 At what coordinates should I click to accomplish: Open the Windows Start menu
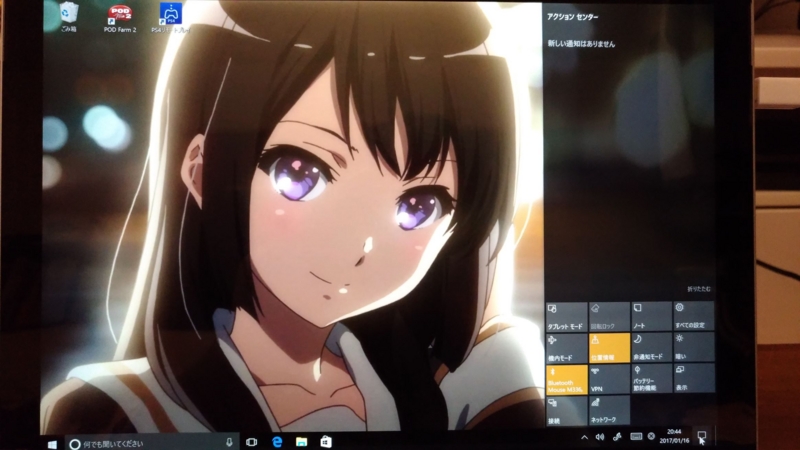[x=52, y=444]
